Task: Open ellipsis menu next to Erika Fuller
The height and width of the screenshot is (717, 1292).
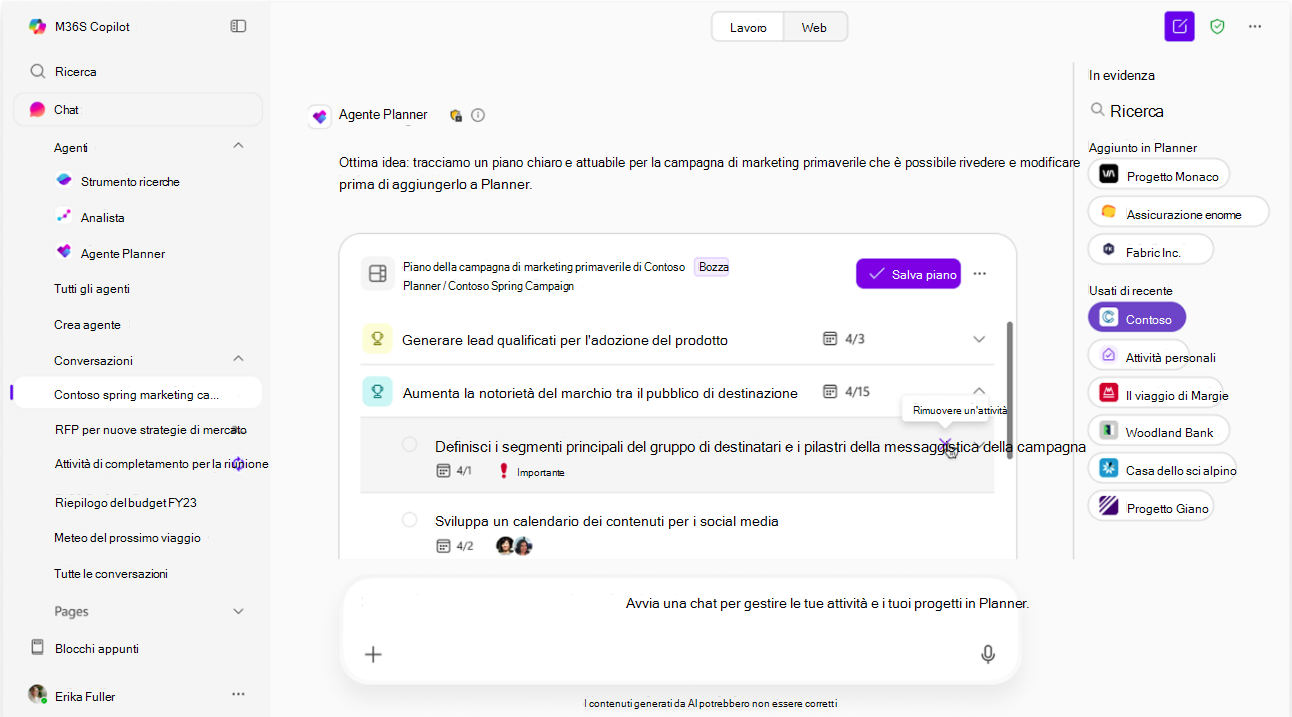Action: tap(238, 694)
